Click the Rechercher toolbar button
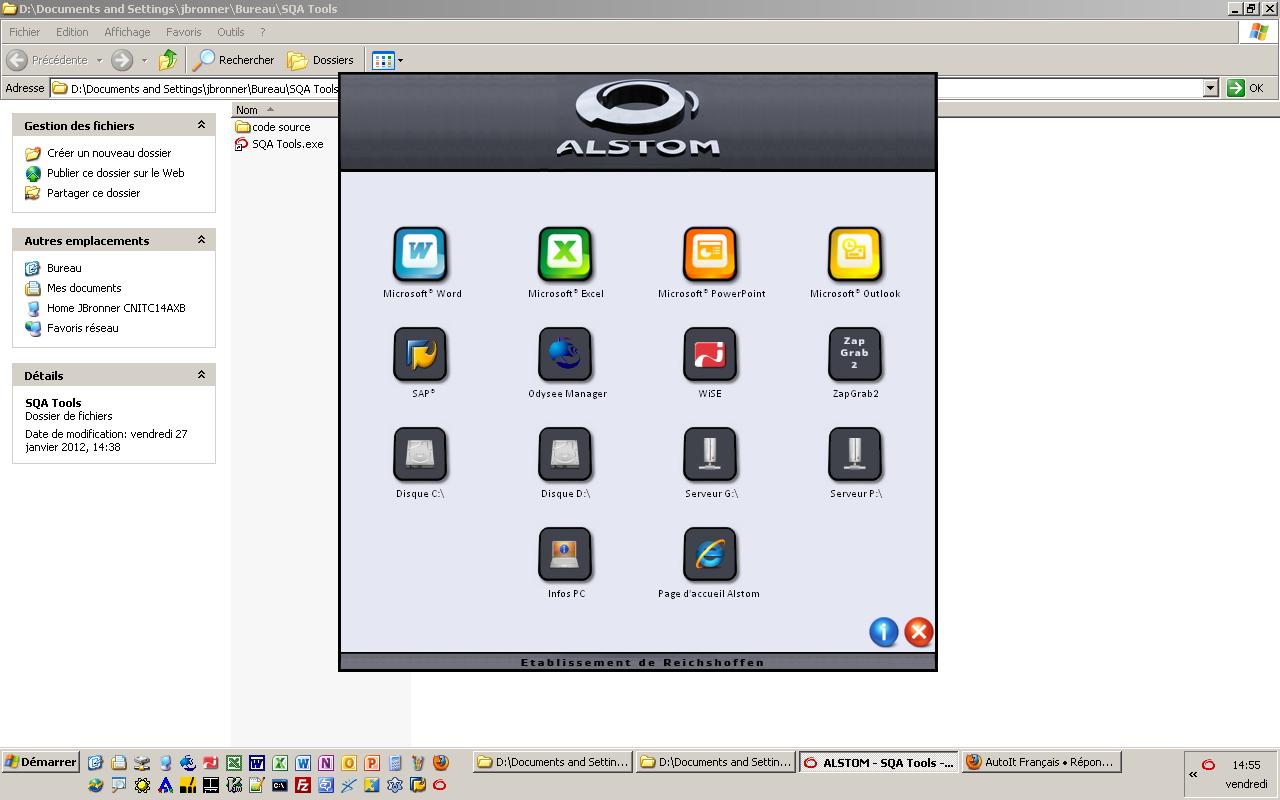1280x800 pixels. click(x=234, y=60)
